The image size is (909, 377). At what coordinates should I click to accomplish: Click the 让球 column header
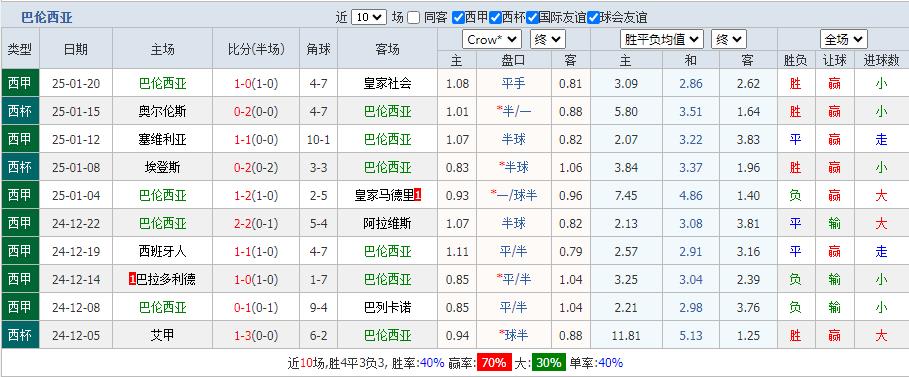tap(834, 60)
